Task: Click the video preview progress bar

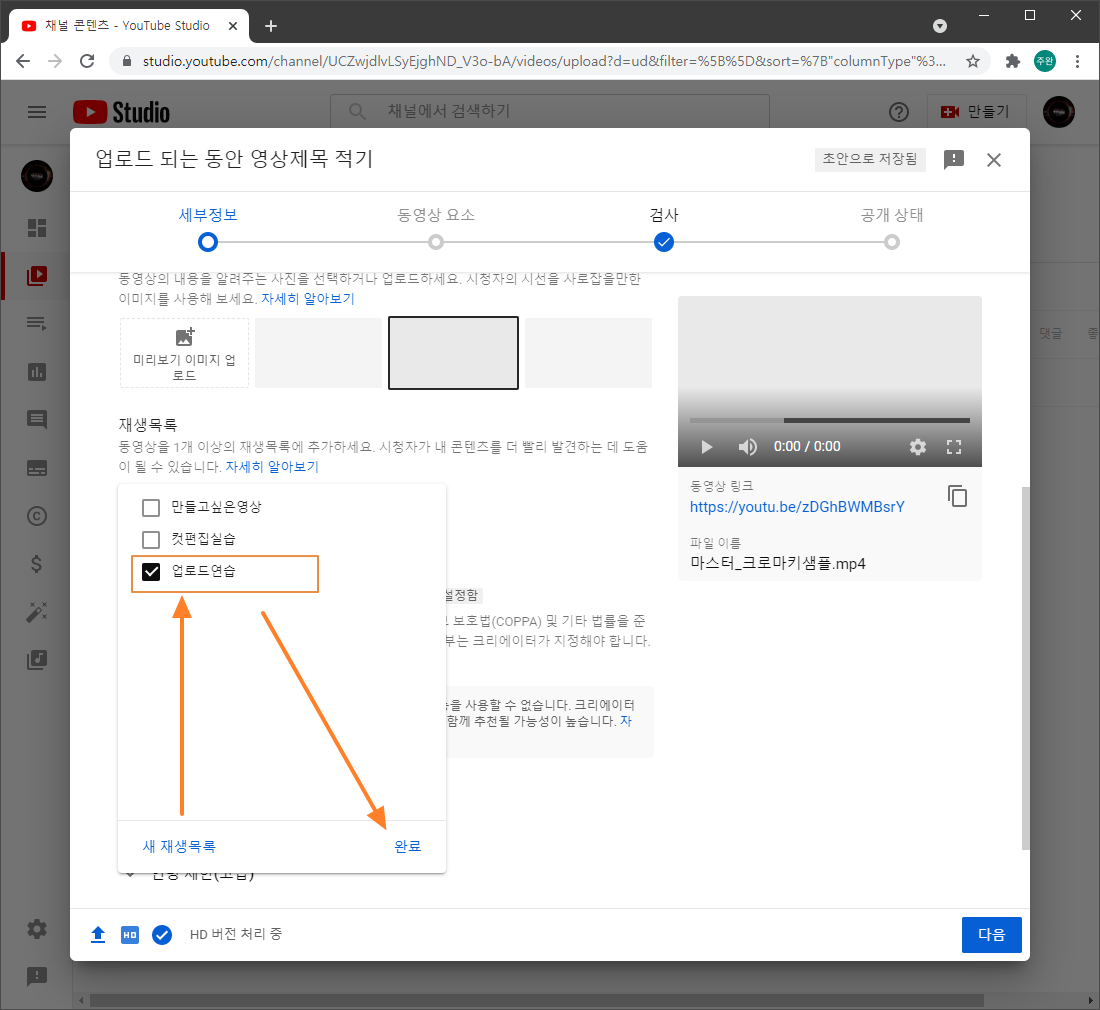Action: coord(830,420)
